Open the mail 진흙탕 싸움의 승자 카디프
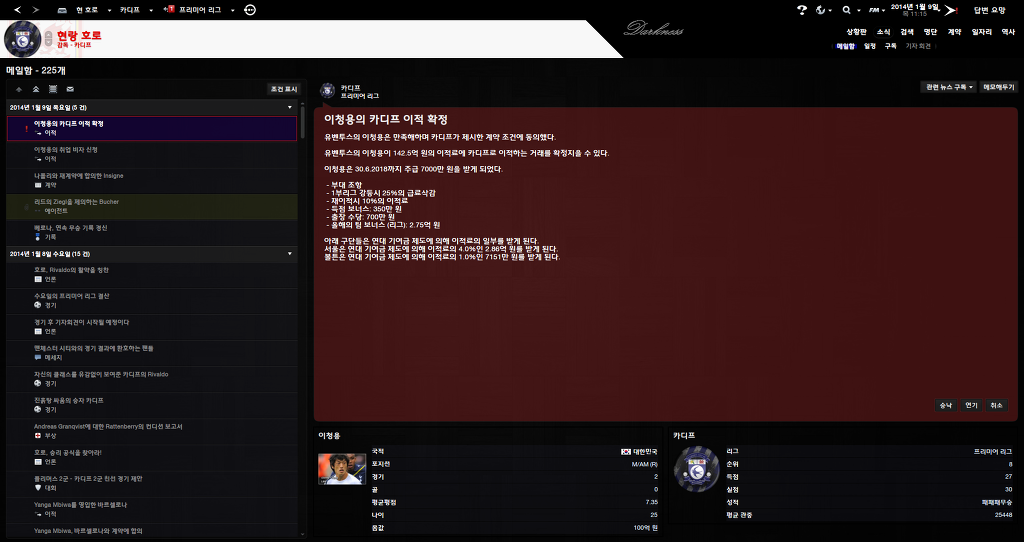This screenshot has height=542, width=1024. [152, 405]
